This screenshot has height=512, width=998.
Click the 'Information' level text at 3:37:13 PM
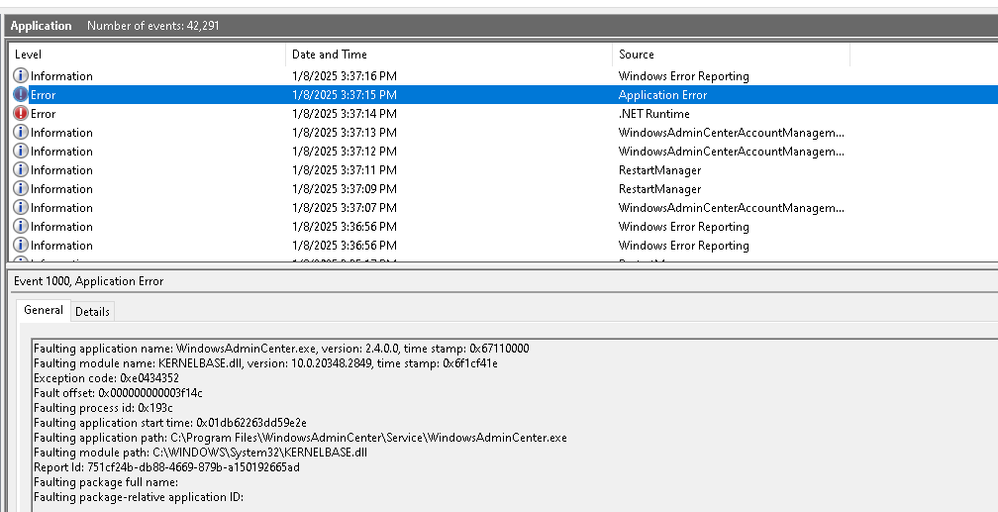pos(61,132)
